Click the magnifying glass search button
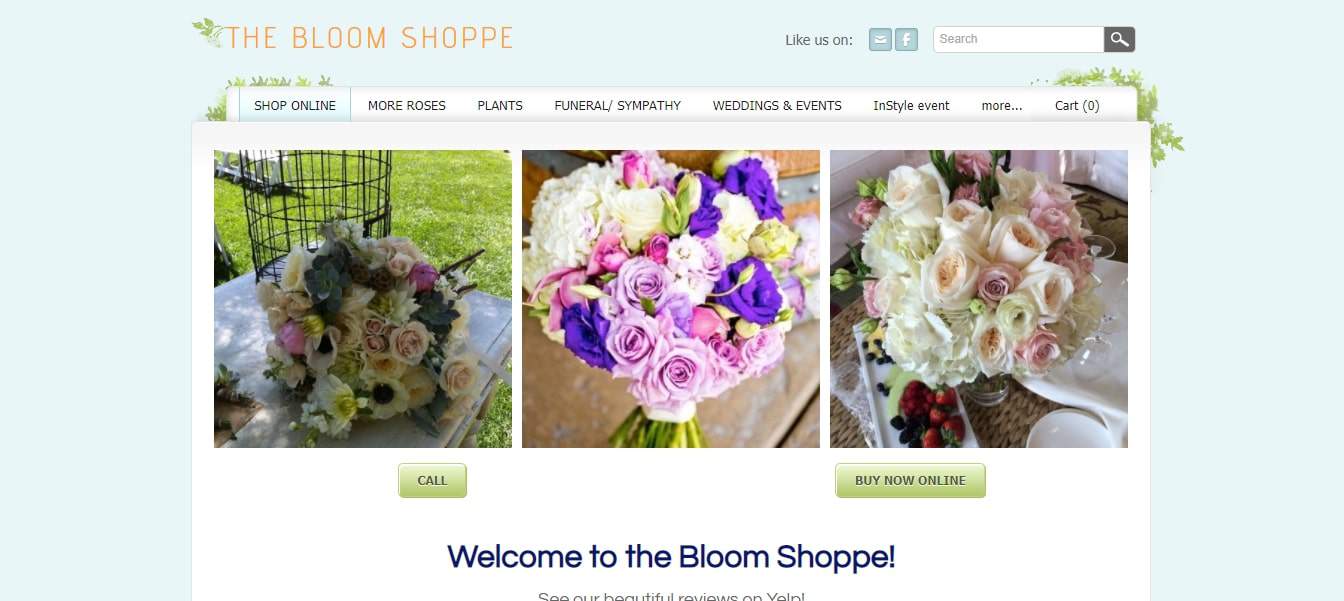Screen dimensions: 1344x601 (1120, 39)
